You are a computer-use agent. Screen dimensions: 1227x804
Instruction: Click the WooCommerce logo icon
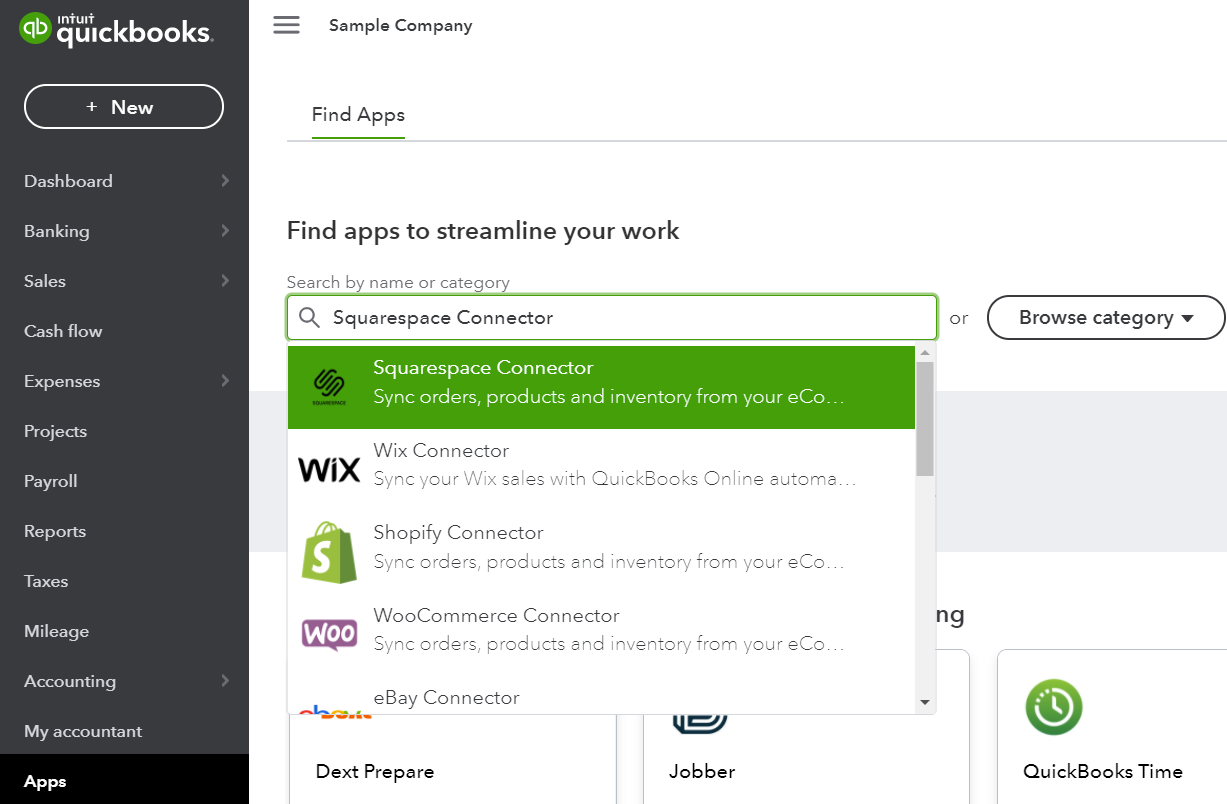pyautogui.click(x=329, y=634)
